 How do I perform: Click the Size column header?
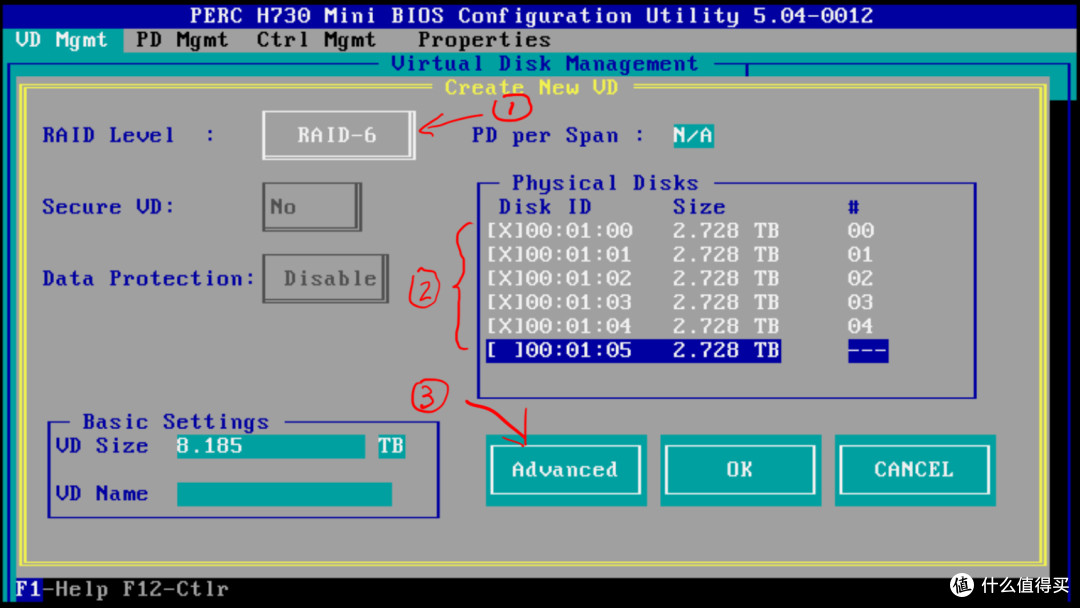tap(699, 207)
